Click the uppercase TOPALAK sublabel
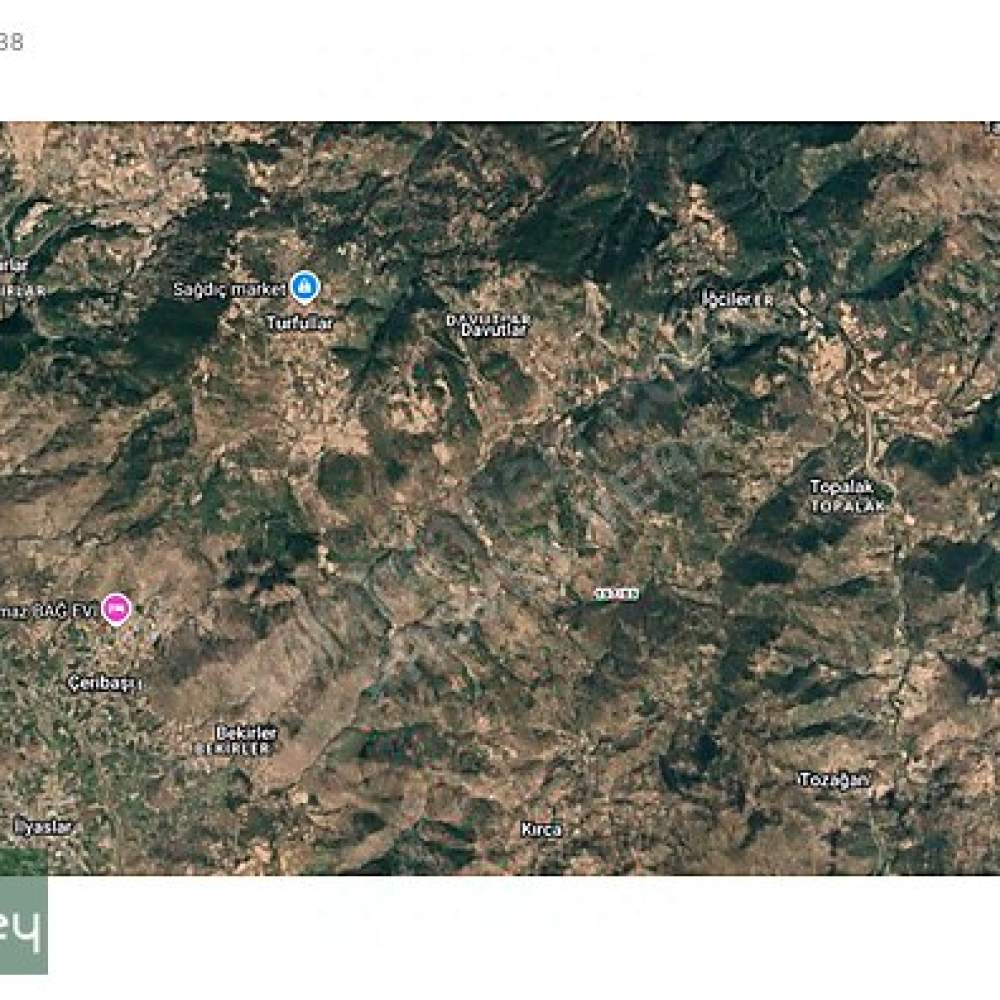This screenshot has height=1000, width=1000. coord(848,506)
